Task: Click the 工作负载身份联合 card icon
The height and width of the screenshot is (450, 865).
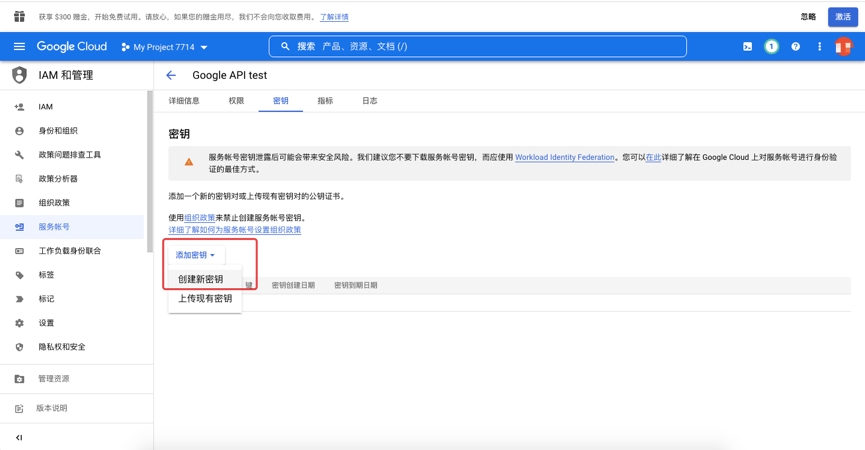Action: tap(19, 251)
